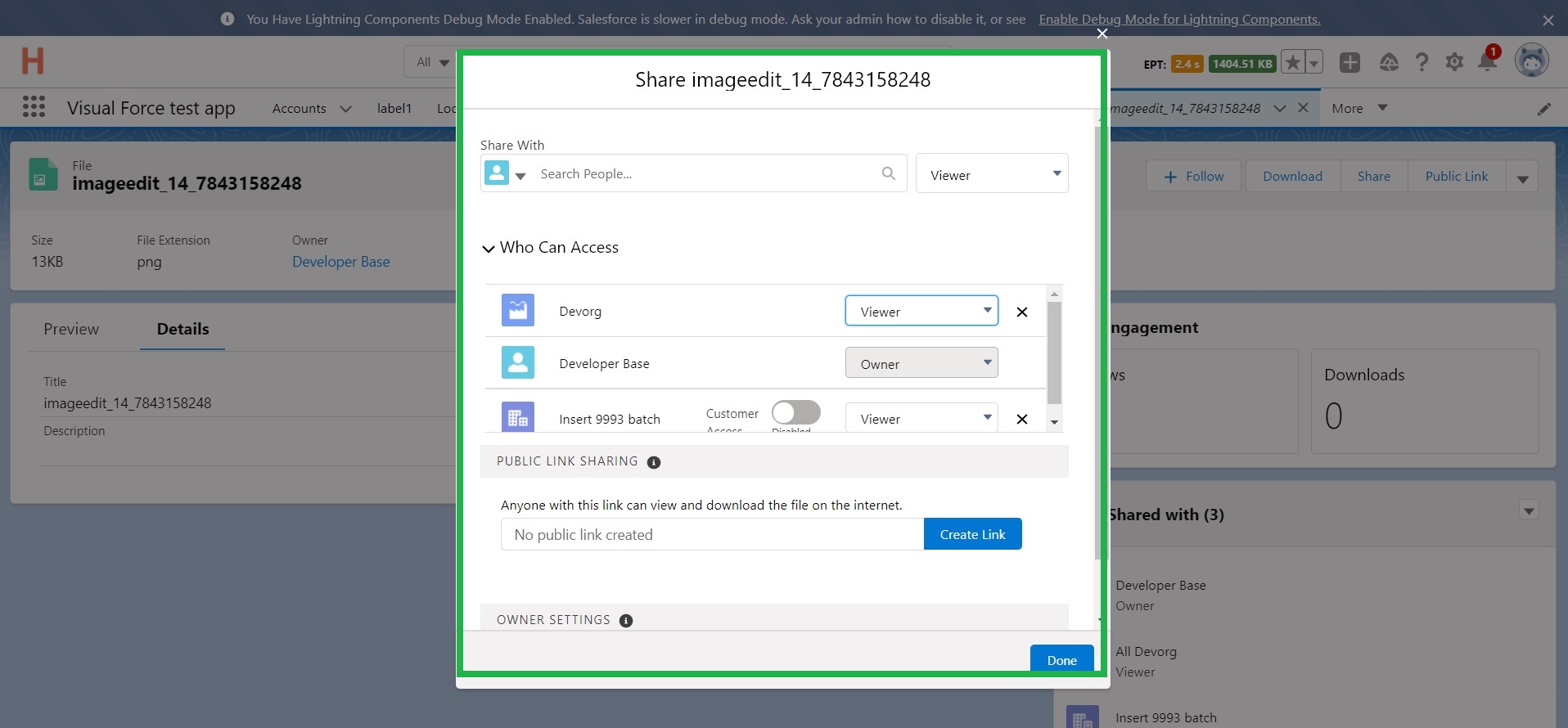Open the Setup gear icon
The height and width of the screenshot is (728, 1568).
(x=1454, y=62)
